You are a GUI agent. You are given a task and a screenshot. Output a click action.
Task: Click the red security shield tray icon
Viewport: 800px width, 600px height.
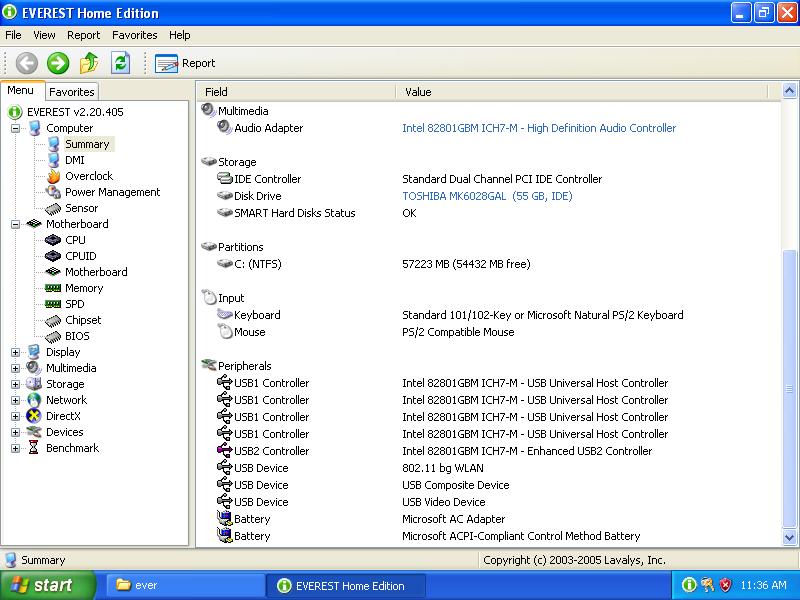pos(725,585)
